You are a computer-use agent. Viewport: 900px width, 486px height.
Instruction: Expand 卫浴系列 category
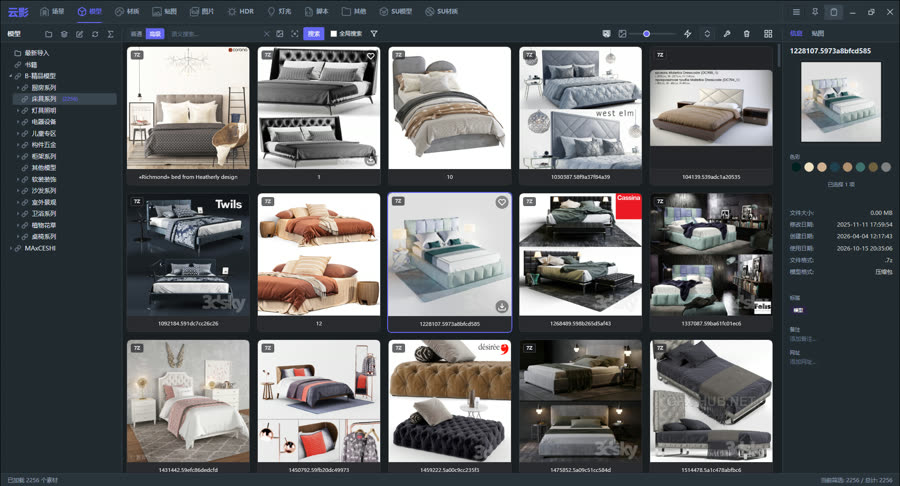point(18,213)
